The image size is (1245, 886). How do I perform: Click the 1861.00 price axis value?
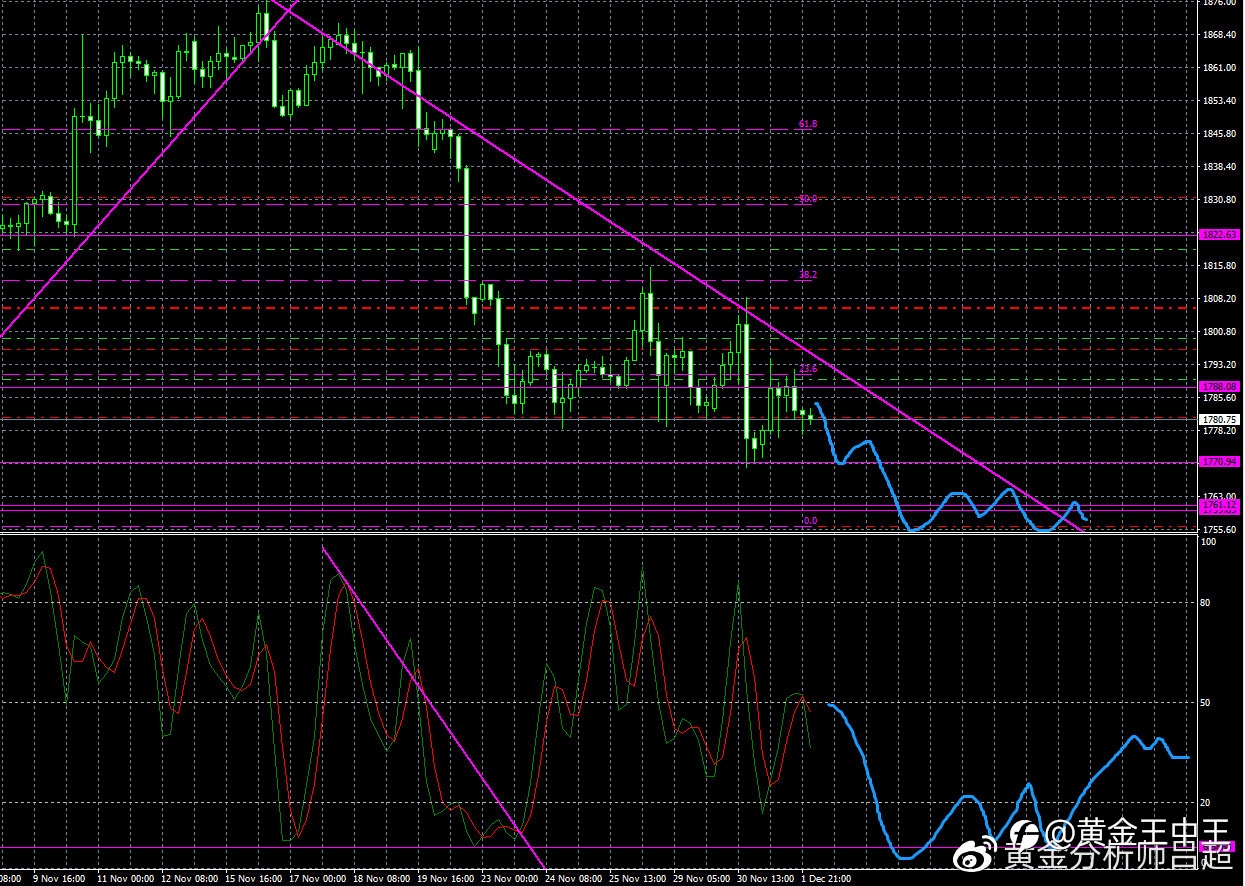[x=1218, y=68]
